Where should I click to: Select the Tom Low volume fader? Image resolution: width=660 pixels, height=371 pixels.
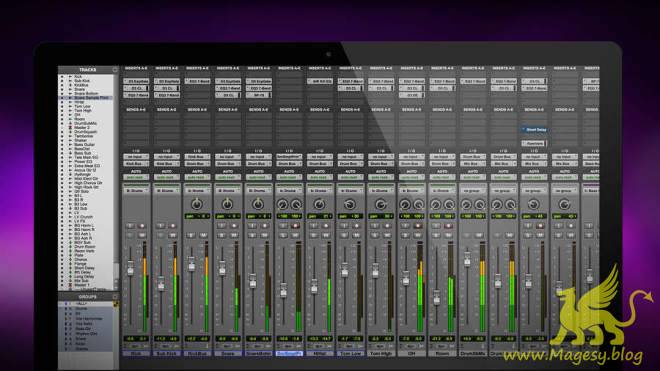[345, 270]
